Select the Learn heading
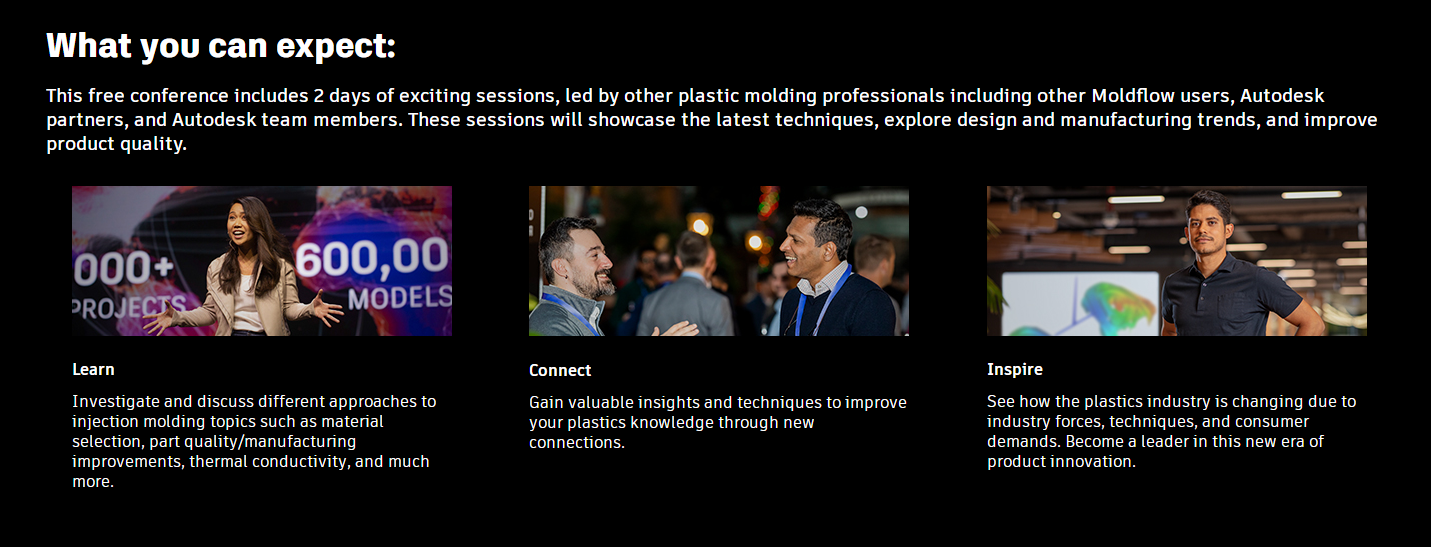 pos(93,369)
